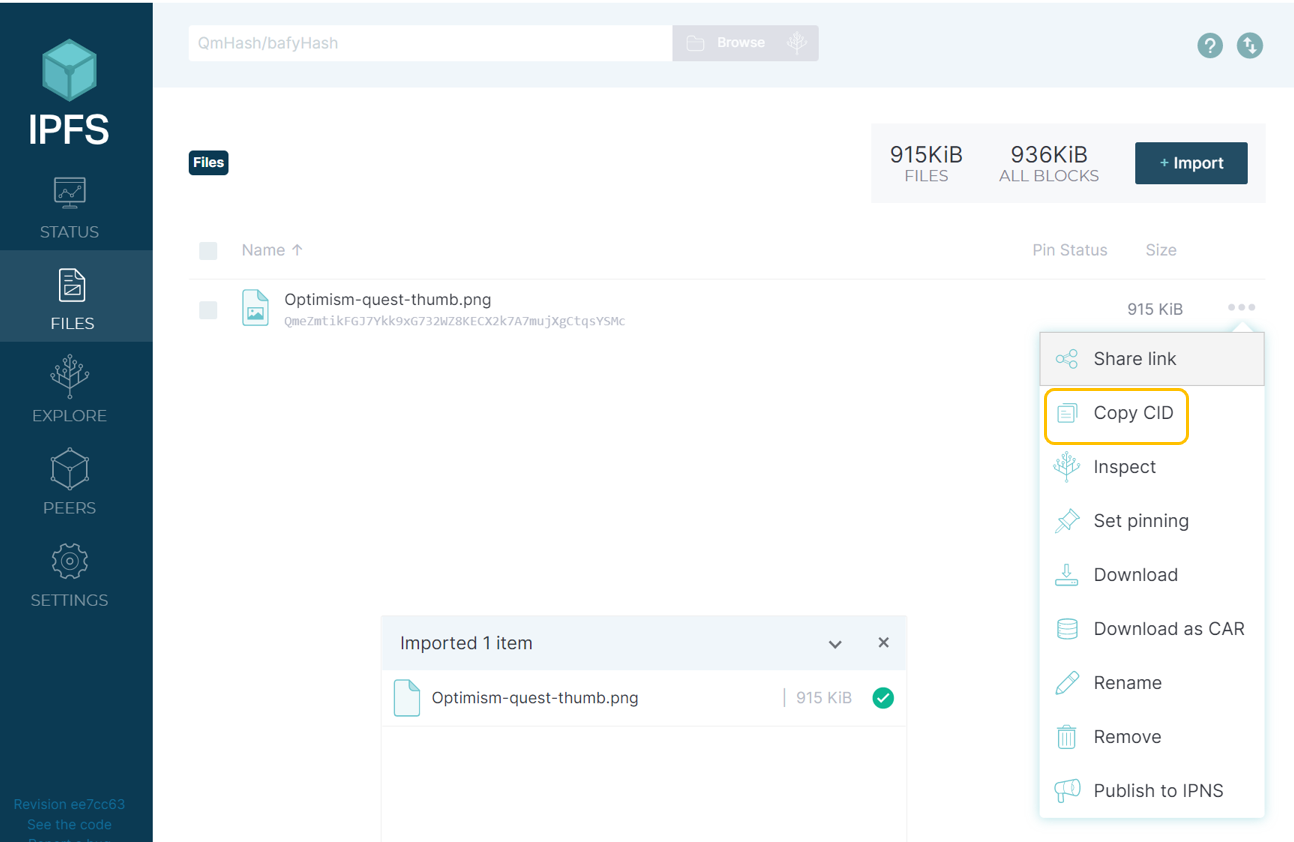1294x842 pixels.
Task: Select Set pinning menu option
Action: click(x=1140, y=521)
